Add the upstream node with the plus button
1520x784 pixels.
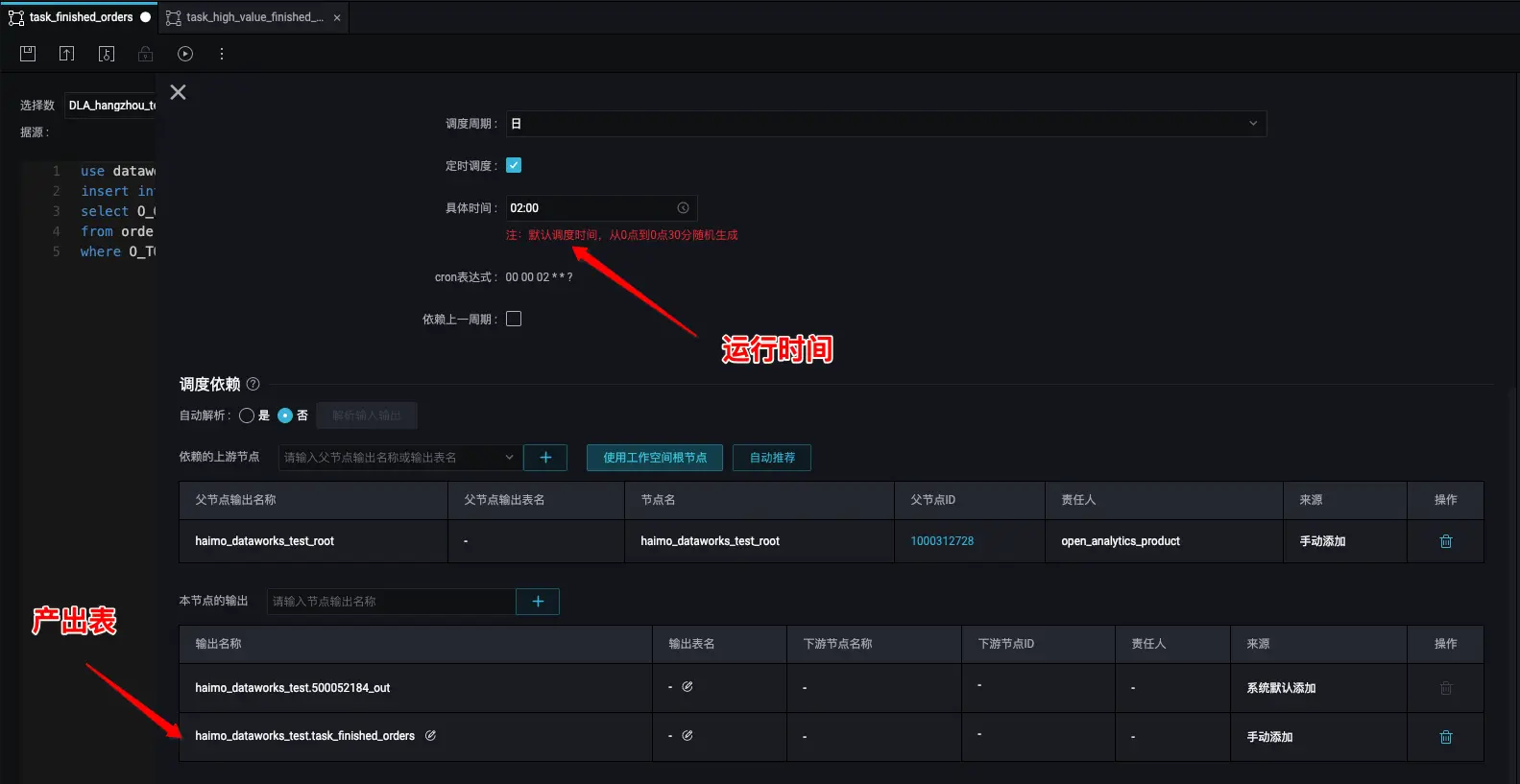(x=545, y=458)
